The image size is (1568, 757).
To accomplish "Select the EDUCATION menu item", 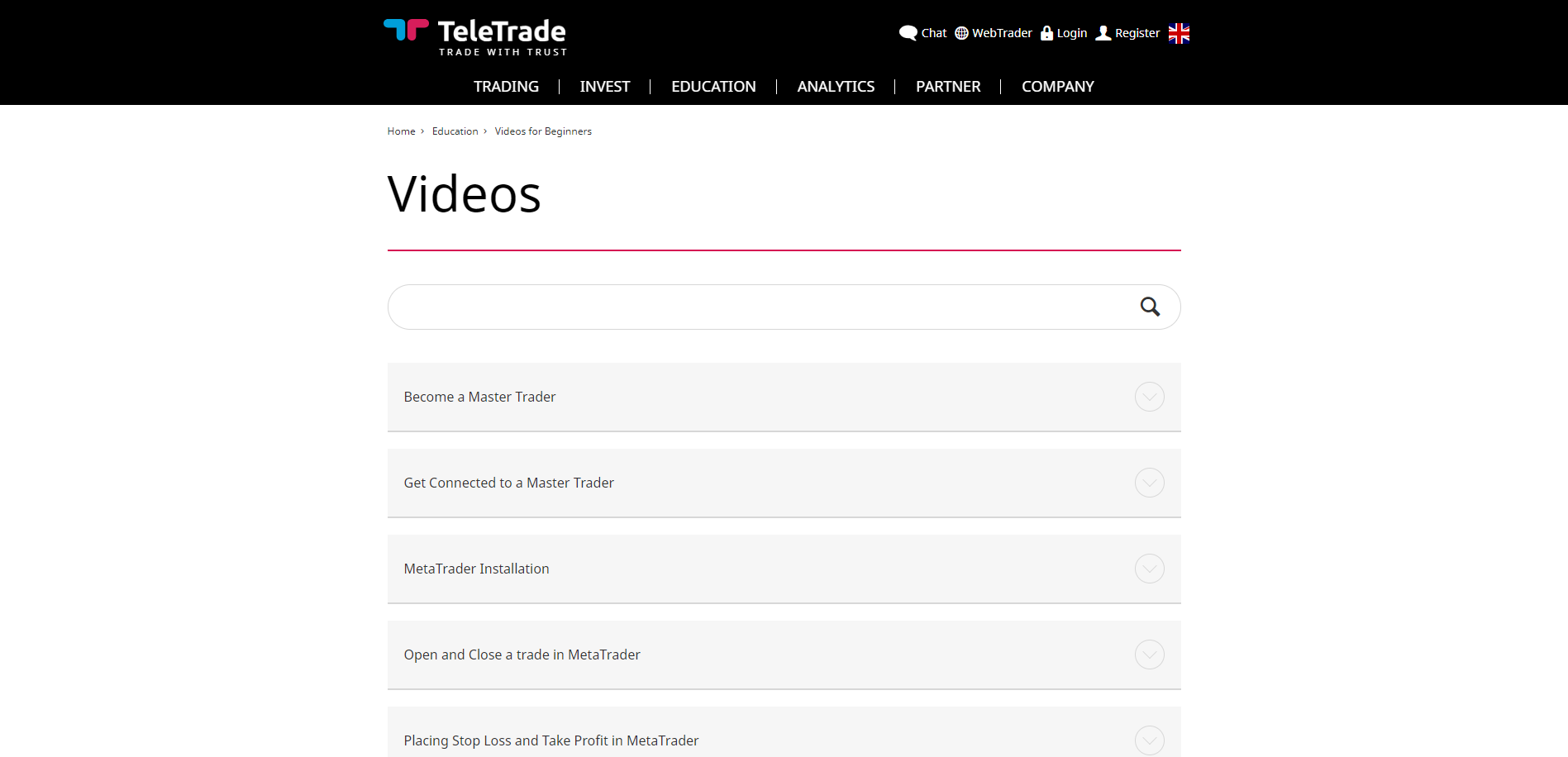I will click(x=713, y=86).
